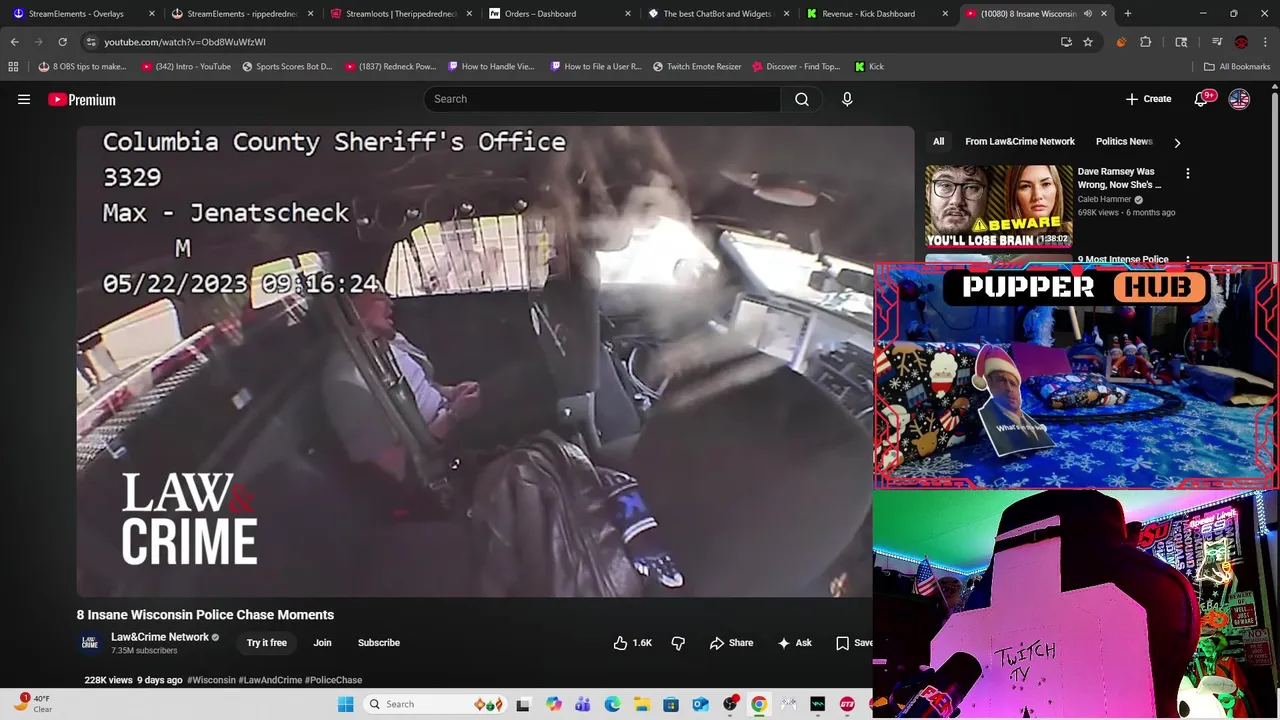The height and width of the screenshot is (720, 1280).
Task: Switch to the best ChatBot and Widgets tab
Action: coord(719,14)
